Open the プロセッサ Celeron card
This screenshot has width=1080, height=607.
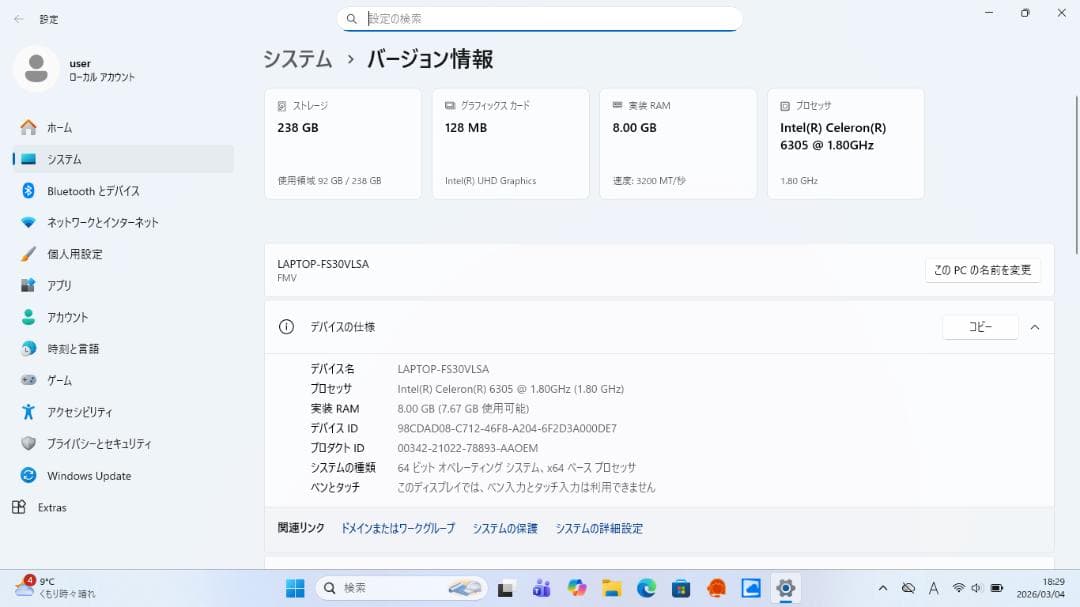pos(846,143)
